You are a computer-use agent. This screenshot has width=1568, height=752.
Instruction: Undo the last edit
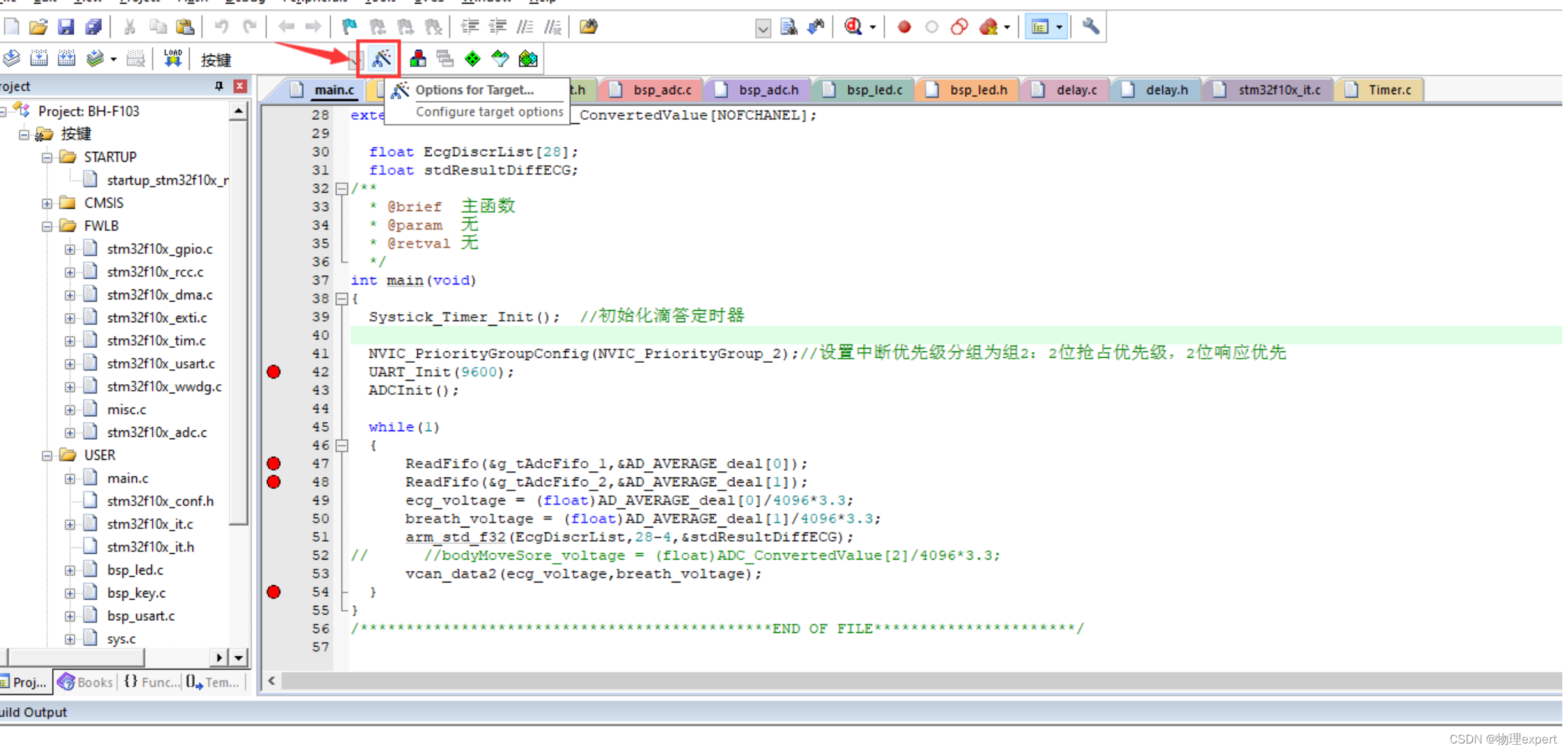click(222, 27)
